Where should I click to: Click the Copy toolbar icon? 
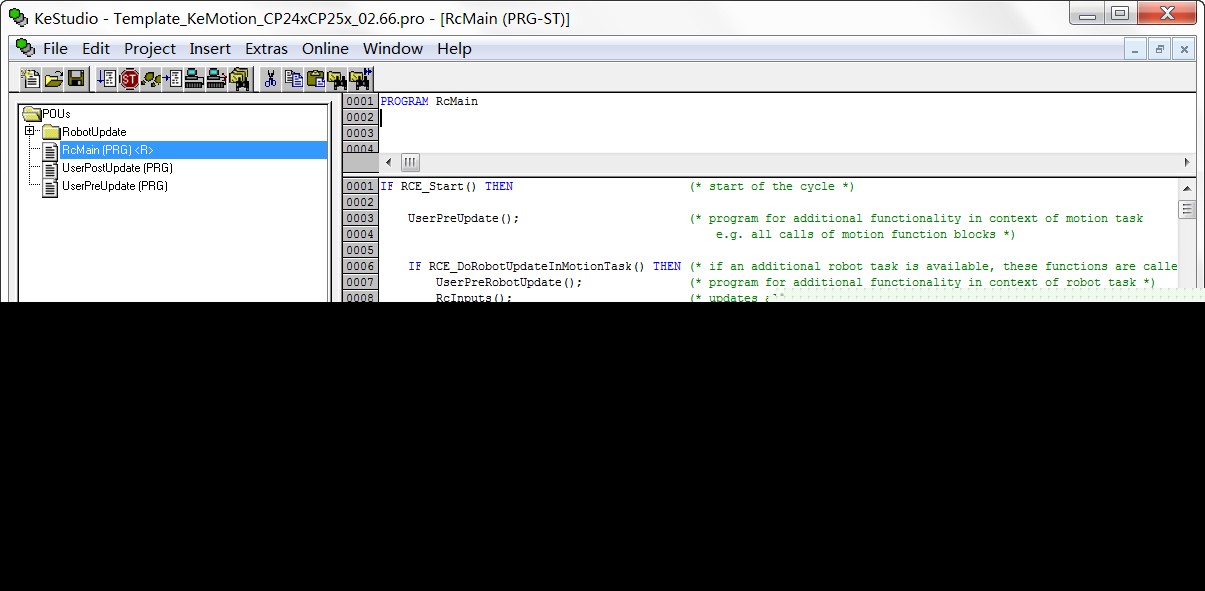point(294,78)
